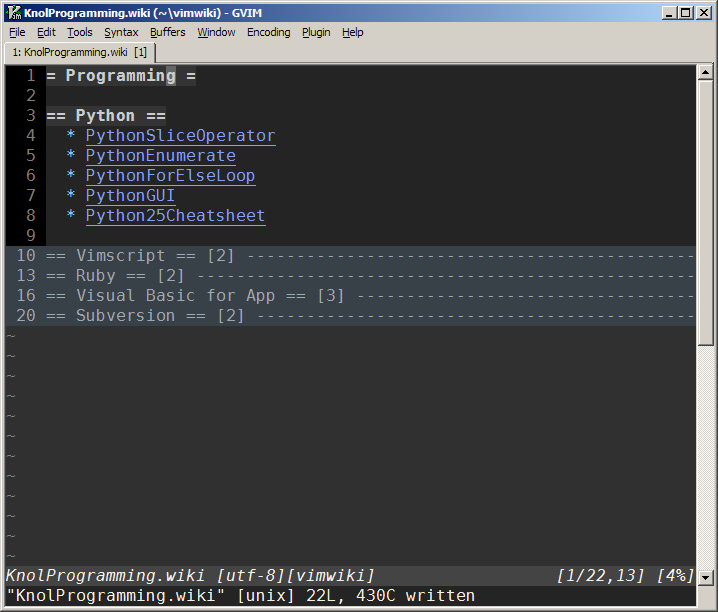Image resolution: width=718 pixels, height=612 pixels.
Task: Open the Edit menu
Action: tap(46, 32)
